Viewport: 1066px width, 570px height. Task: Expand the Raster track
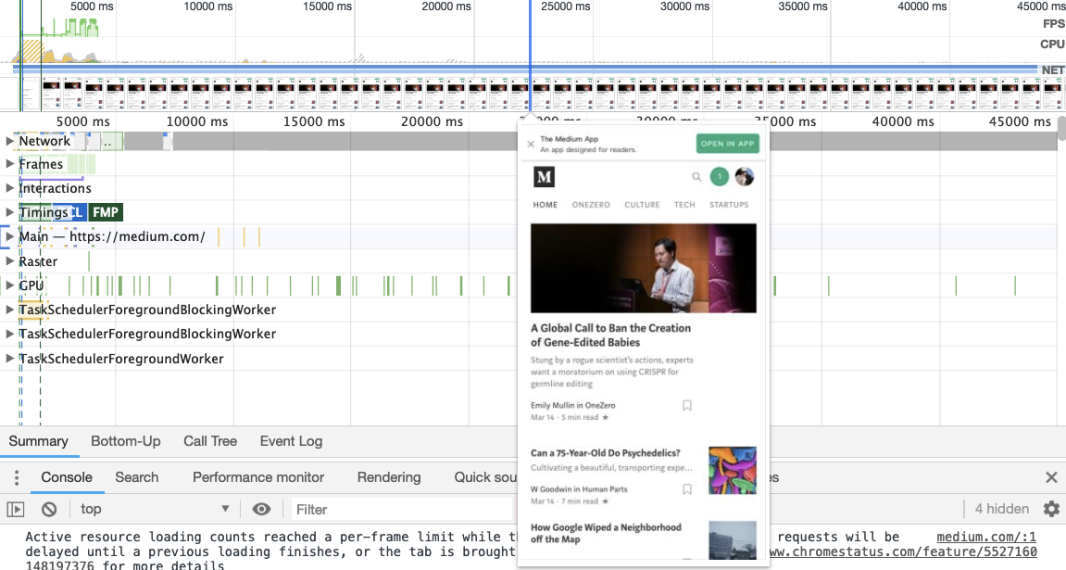coord(10,261)
